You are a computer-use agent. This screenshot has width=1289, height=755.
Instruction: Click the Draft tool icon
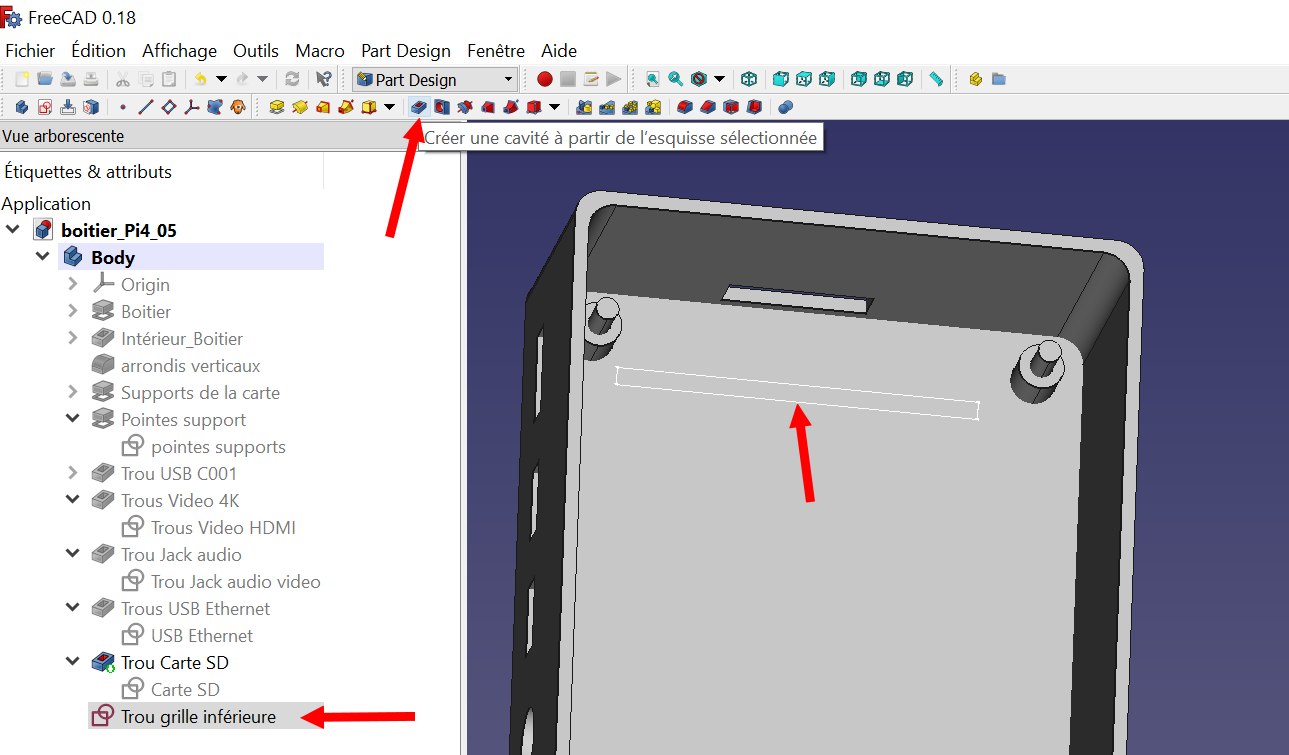[731, 107]
